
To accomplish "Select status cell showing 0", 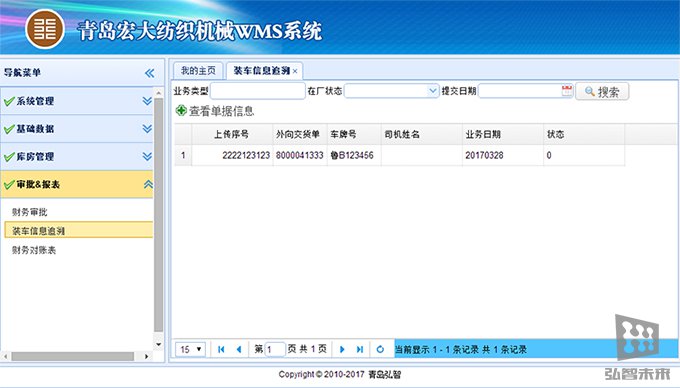I will tap(584, 155).
